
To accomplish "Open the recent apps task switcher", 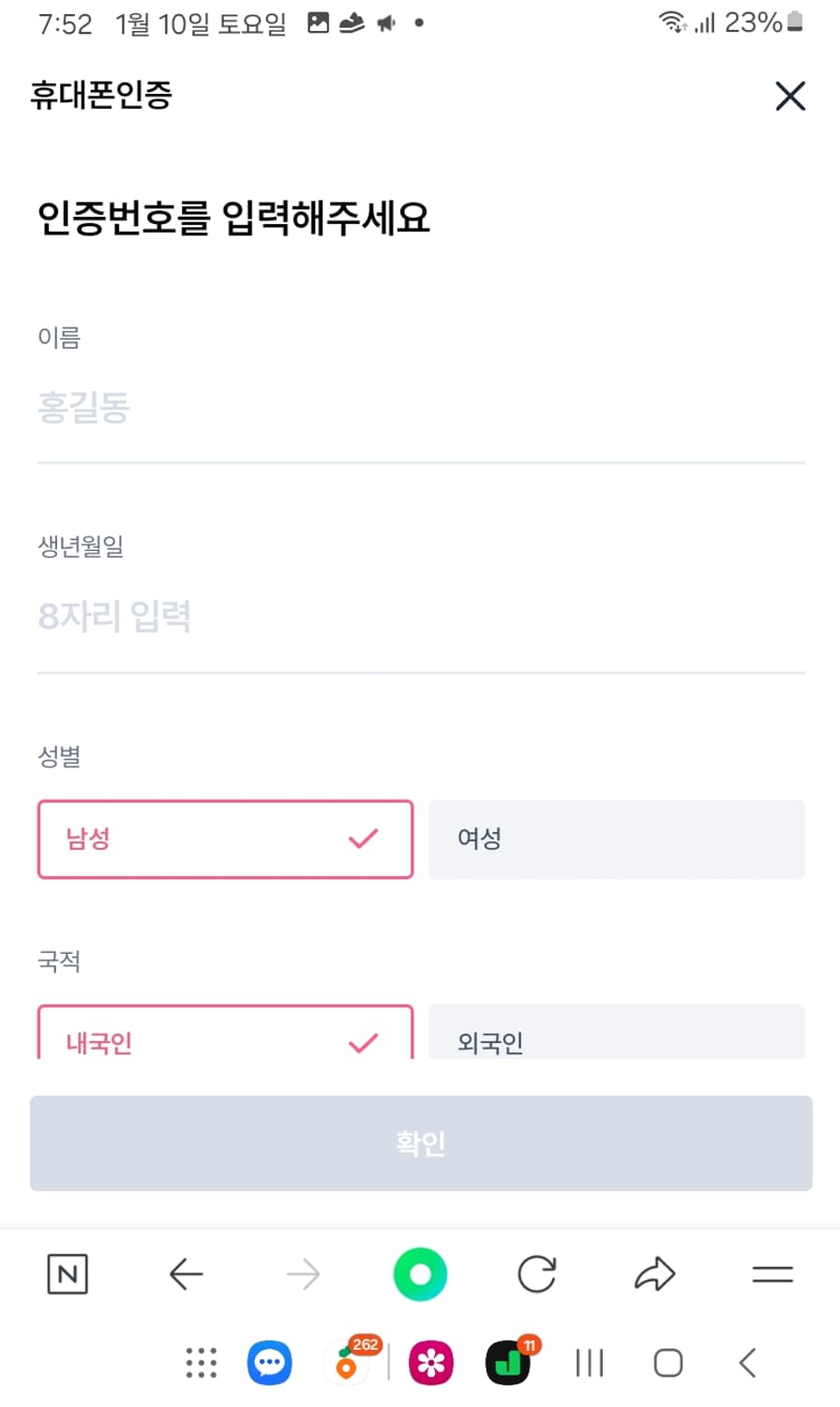I will point(589,1363).
